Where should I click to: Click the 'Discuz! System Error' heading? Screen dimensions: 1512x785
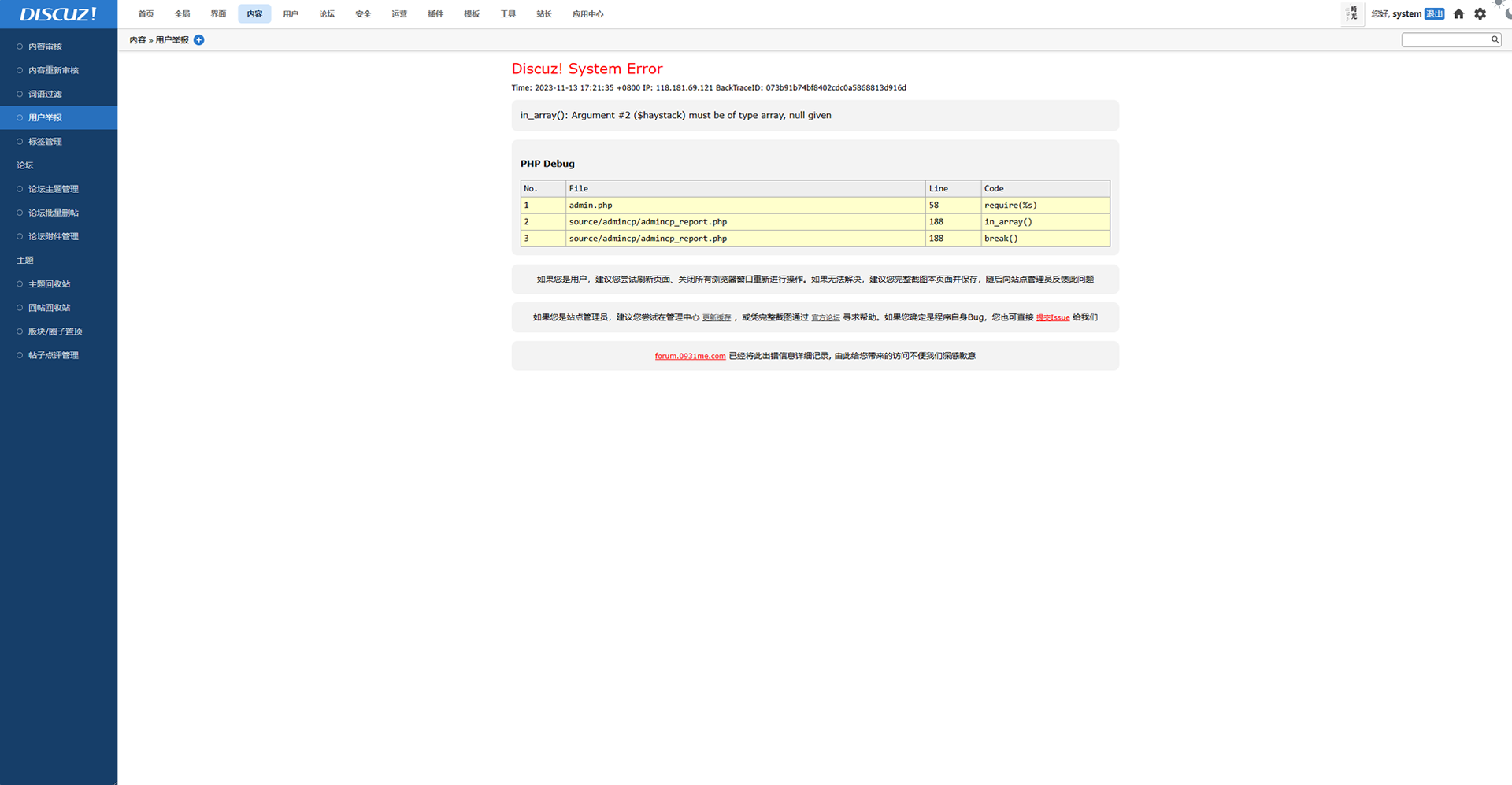[587, 69]
